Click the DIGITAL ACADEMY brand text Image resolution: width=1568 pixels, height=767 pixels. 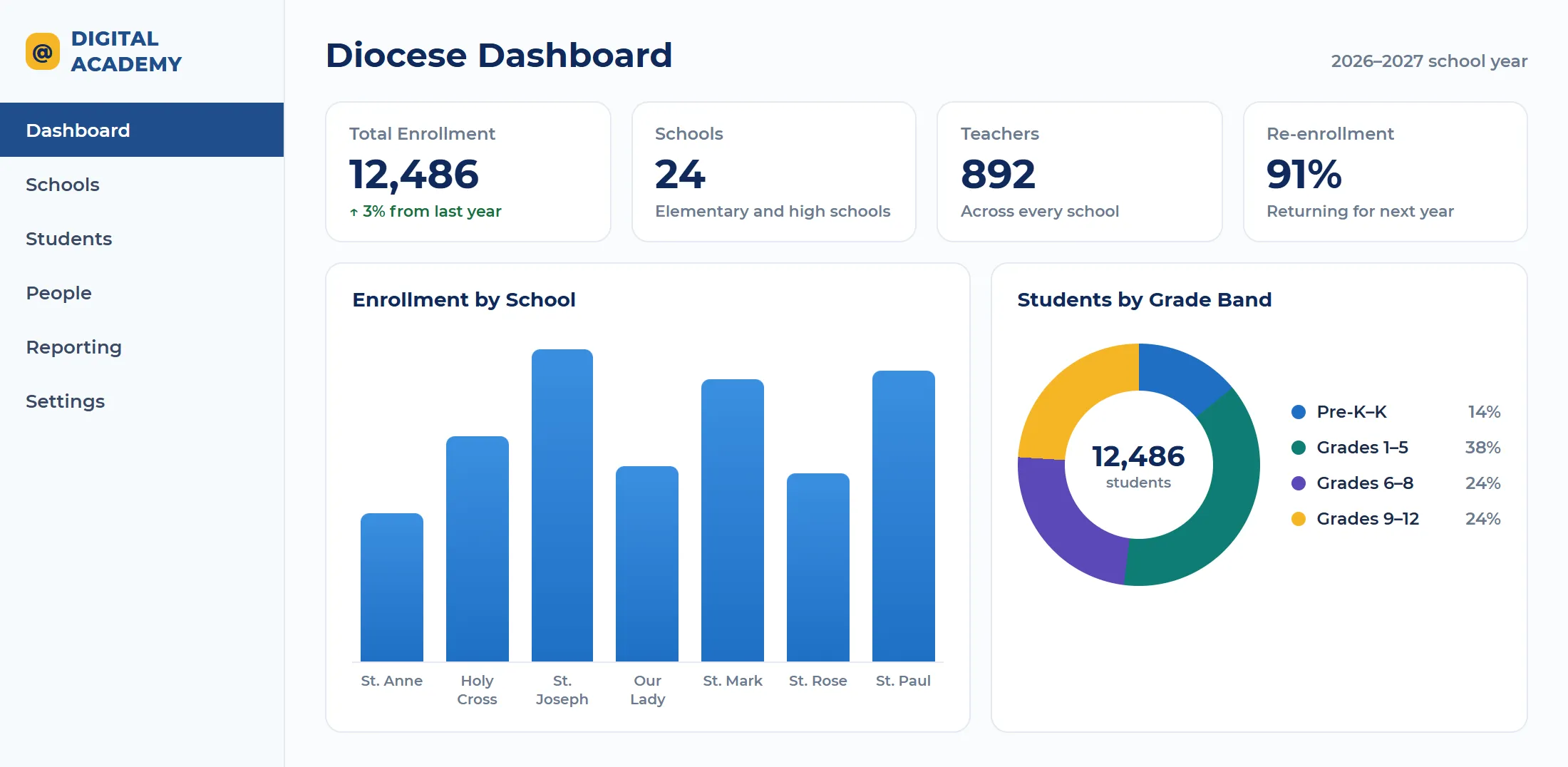pyautogui.click(x=126, y=51)
